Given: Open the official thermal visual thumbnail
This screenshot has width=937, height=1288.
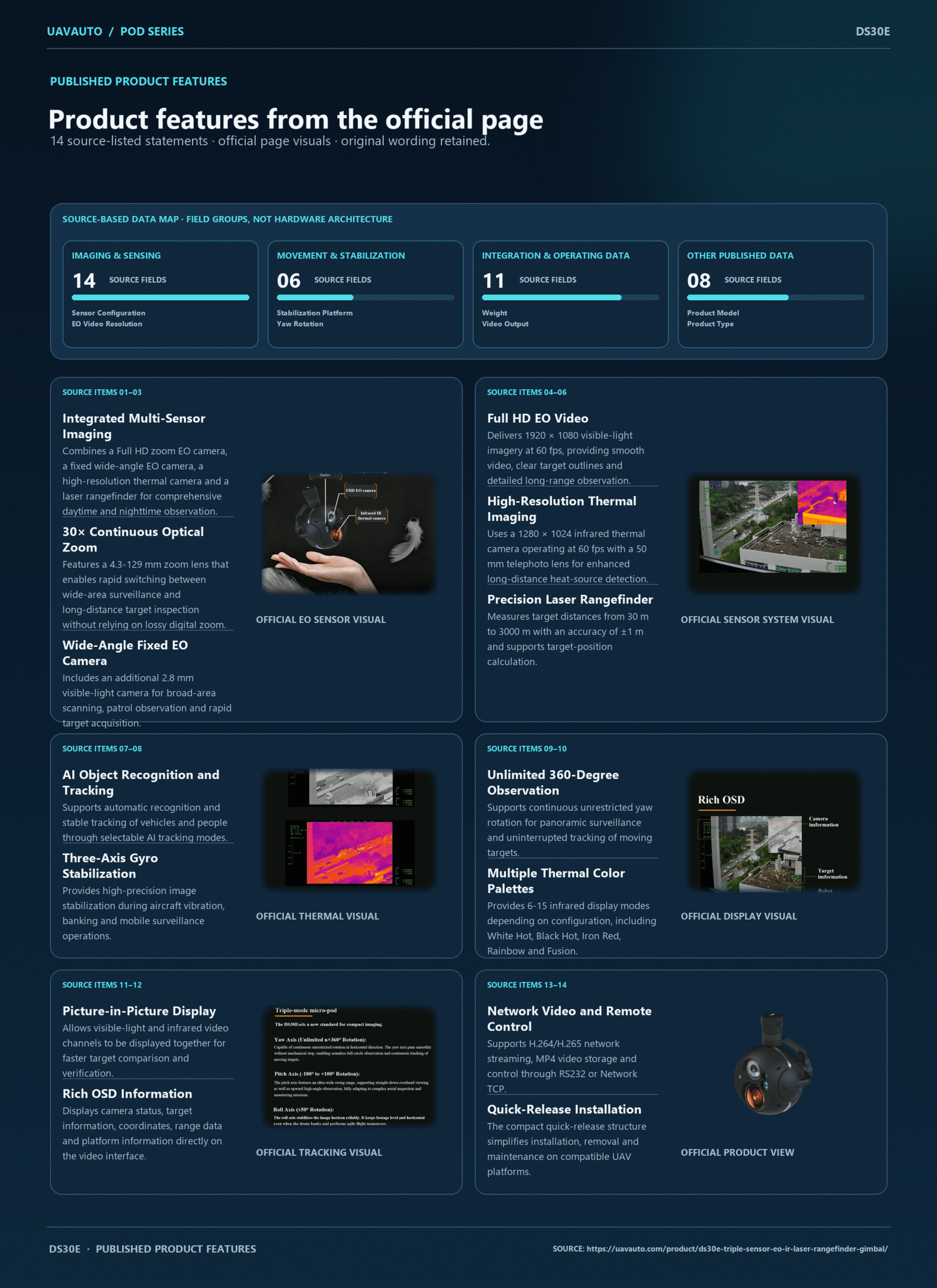Looking at the screenshot, I should pyautogui.click(x=348, y=831).
